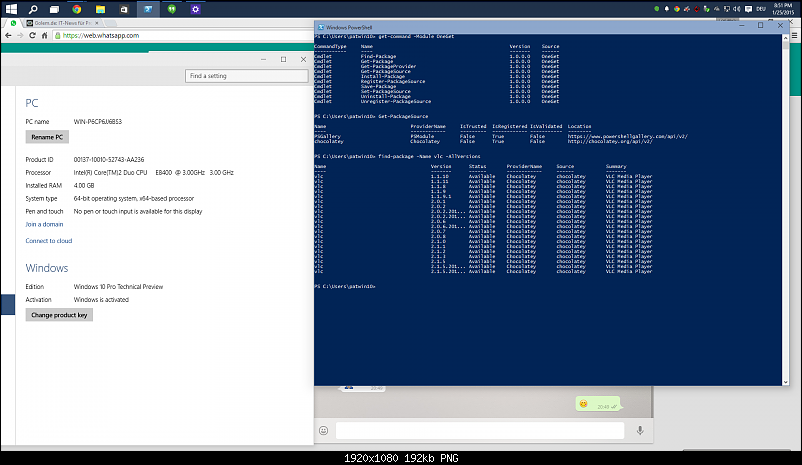Click the 'PSGallery' package source name
This screenshot has width=802, height=465.
click(x=327, y=137)
